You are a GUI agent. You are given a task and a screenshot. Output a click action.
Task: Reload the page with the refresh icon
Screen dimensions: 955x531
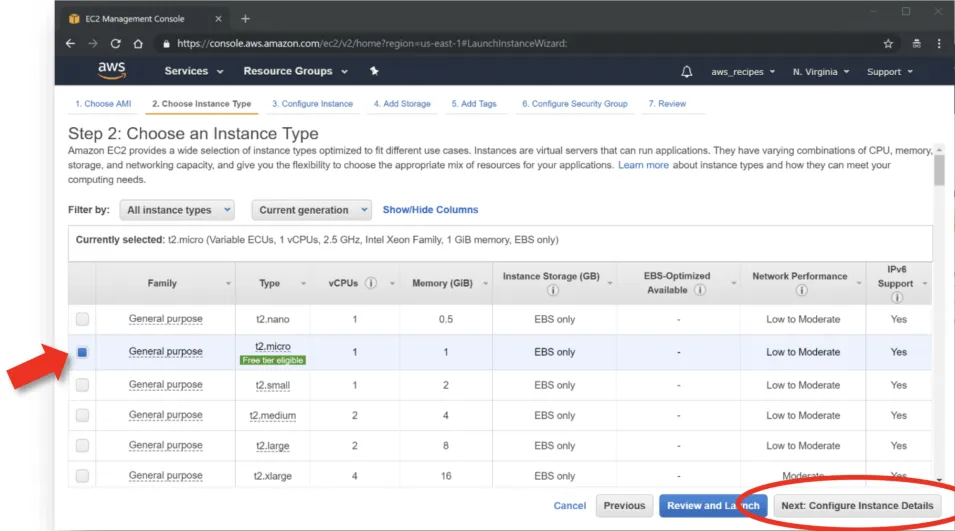click(x=115, y=43)
